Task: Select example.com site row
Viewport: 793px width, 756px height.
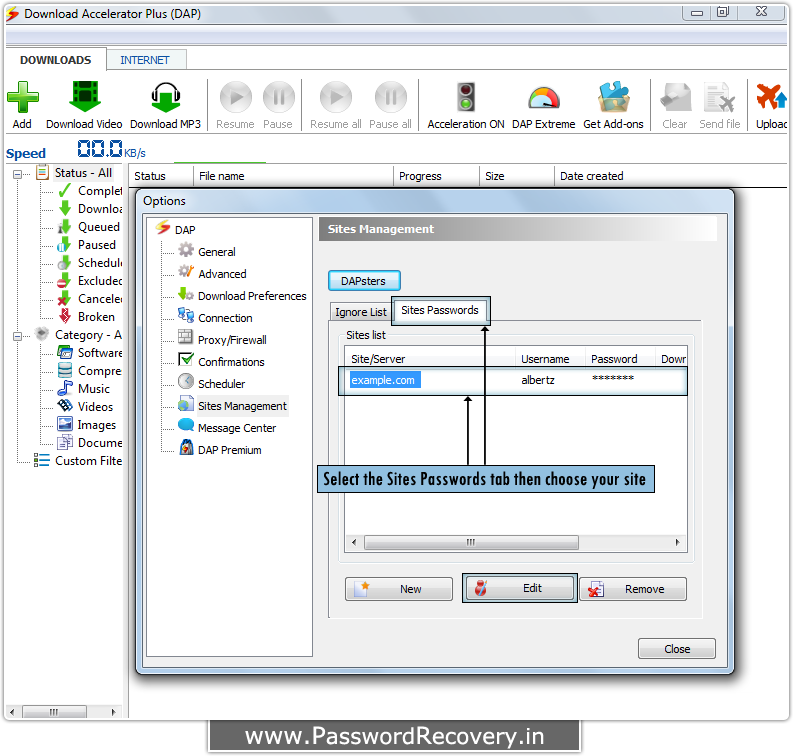Action: coord(513,381)
